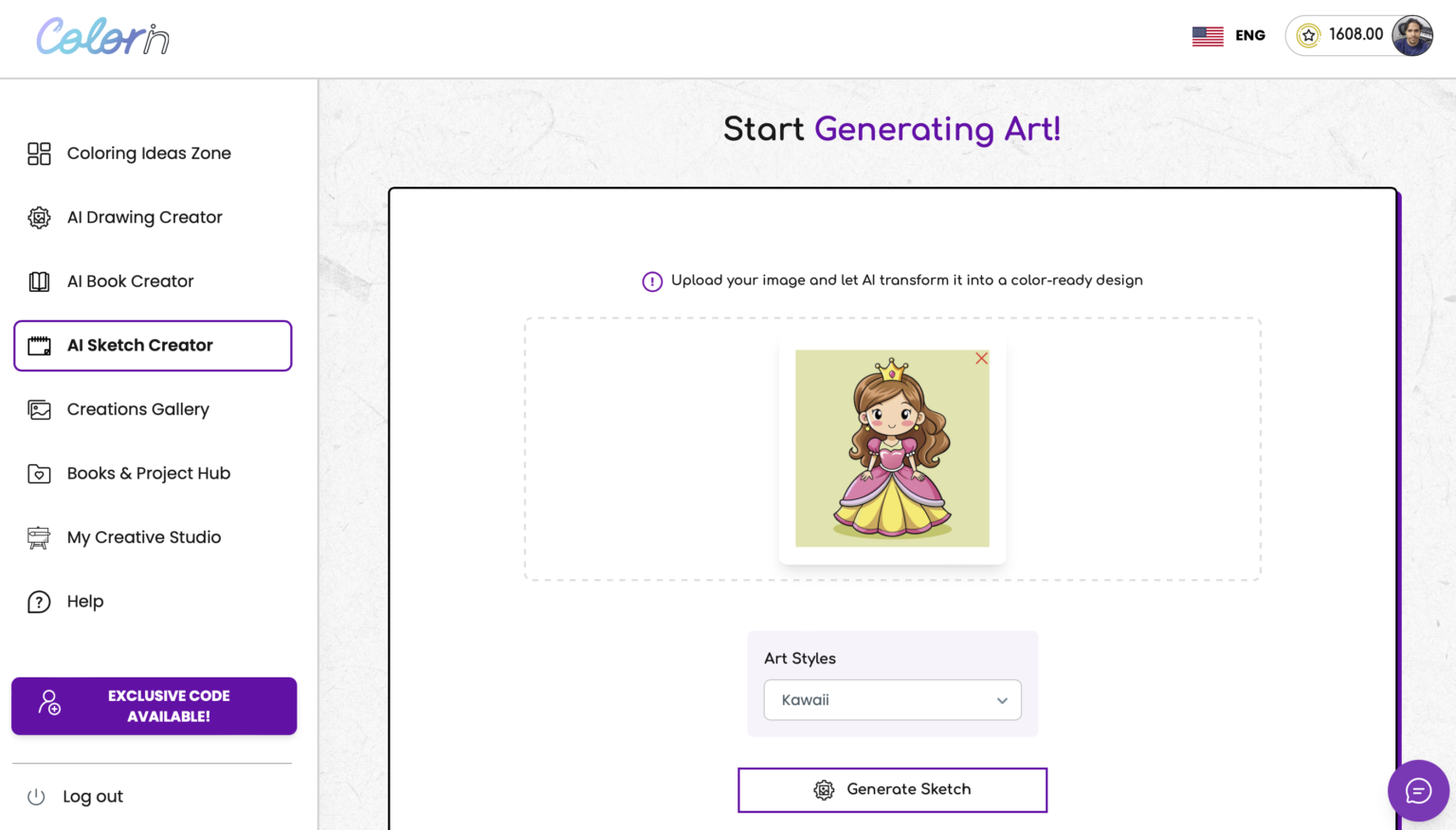
Task: Log out of the account
Action: [x=92, y=796]
